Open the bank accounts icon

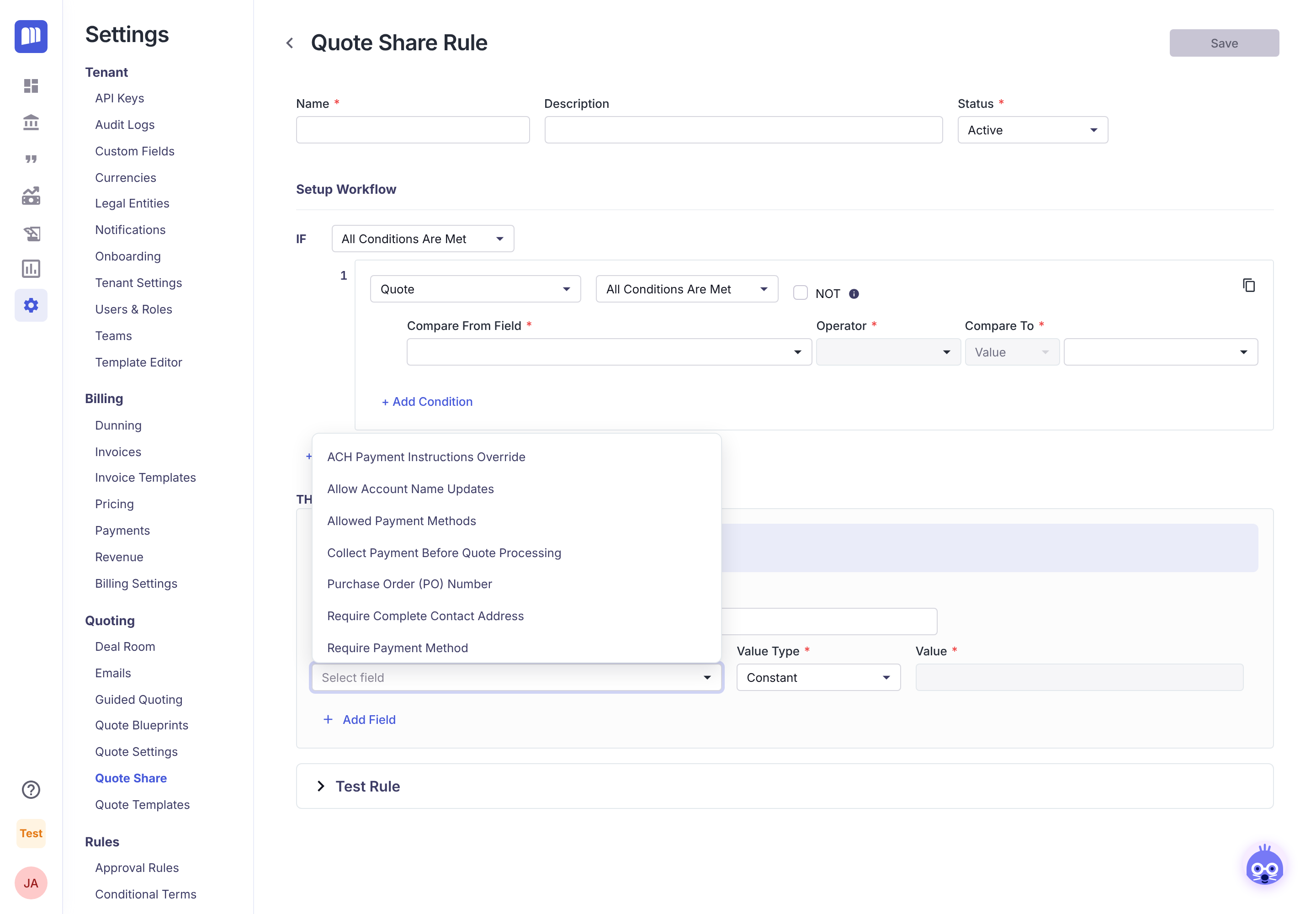point(31,122)
